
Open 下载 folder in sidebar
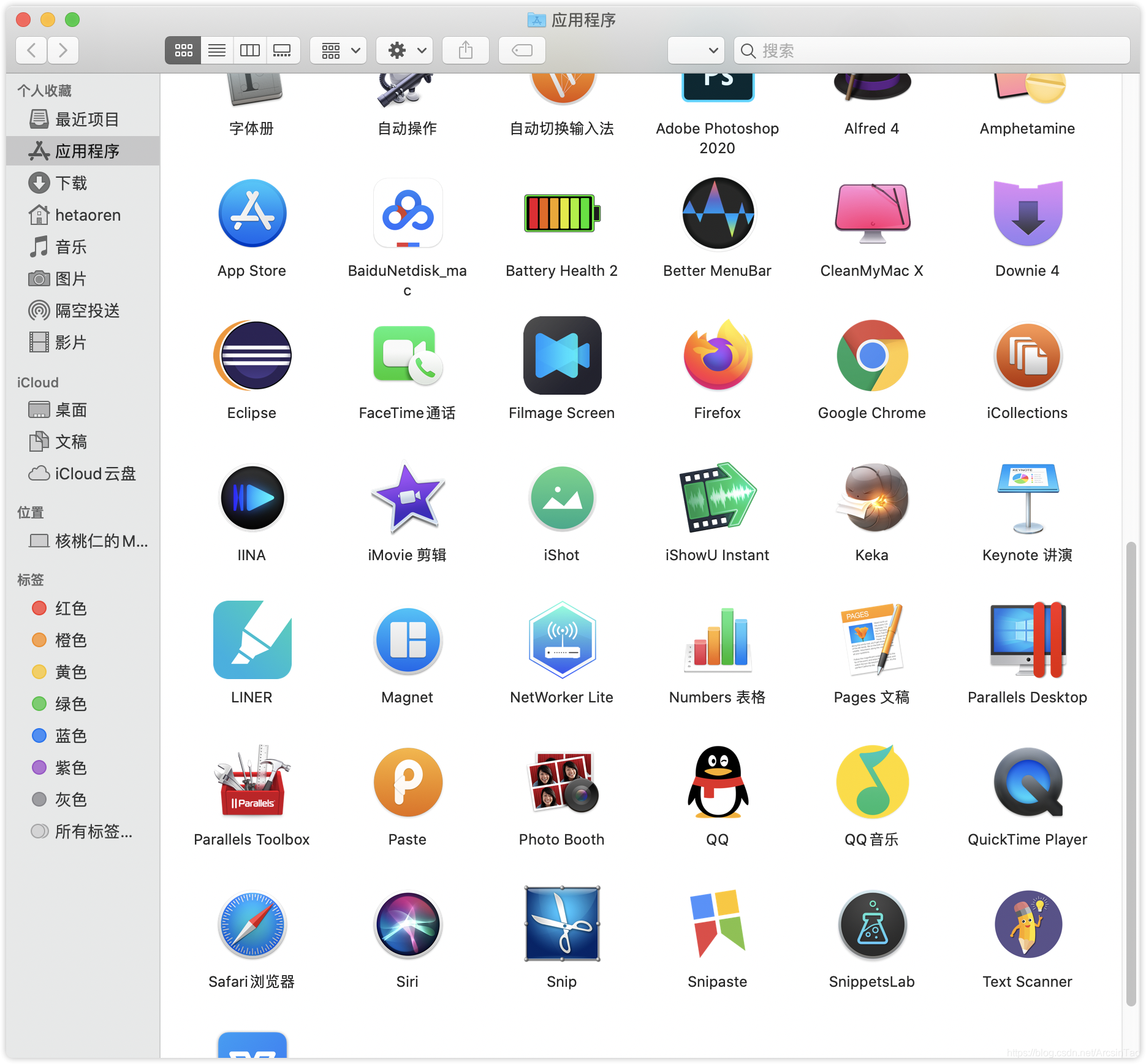[x=83, y=183]
